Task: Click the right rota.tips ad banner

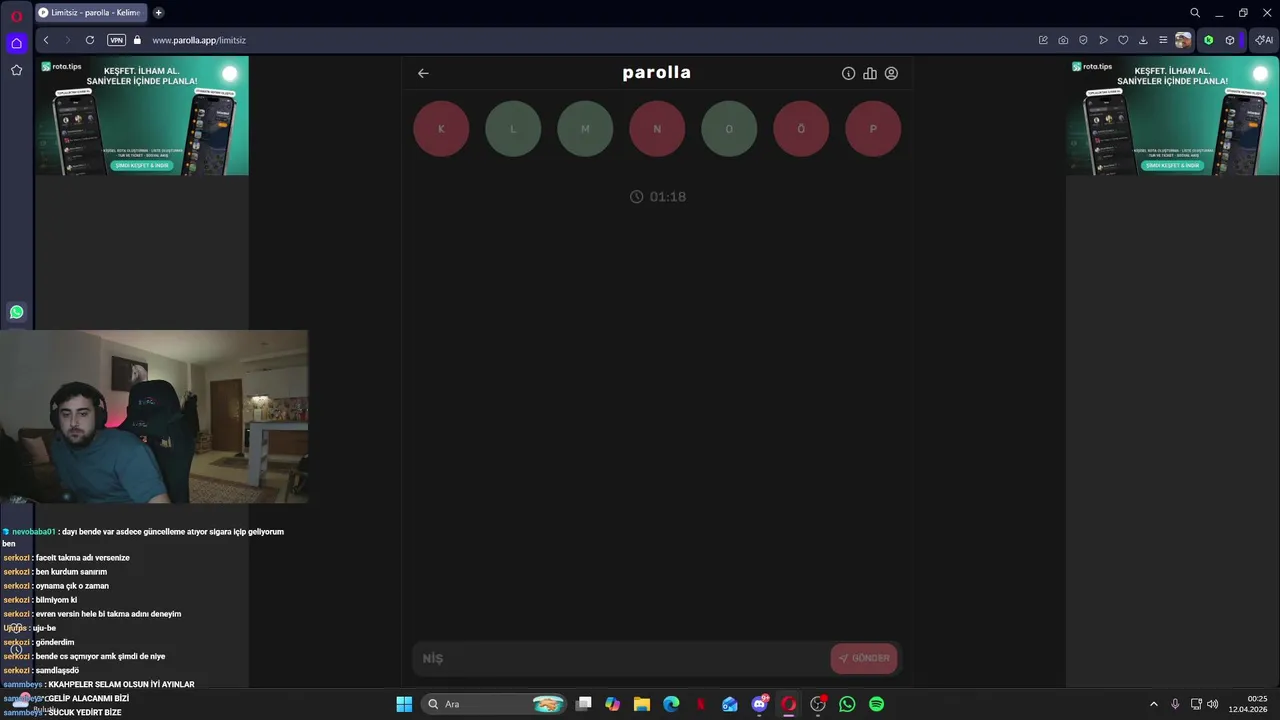Action: tap(1172, 116)
